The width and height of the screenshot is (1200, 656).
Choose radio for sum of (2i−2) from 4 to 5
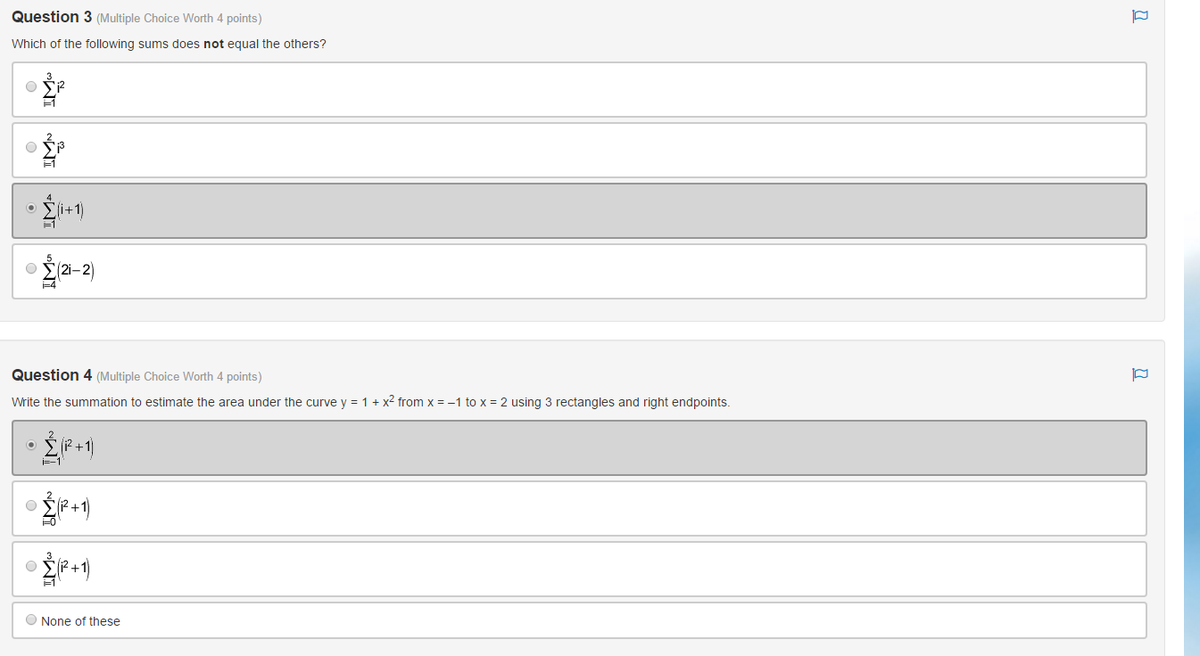32,270
